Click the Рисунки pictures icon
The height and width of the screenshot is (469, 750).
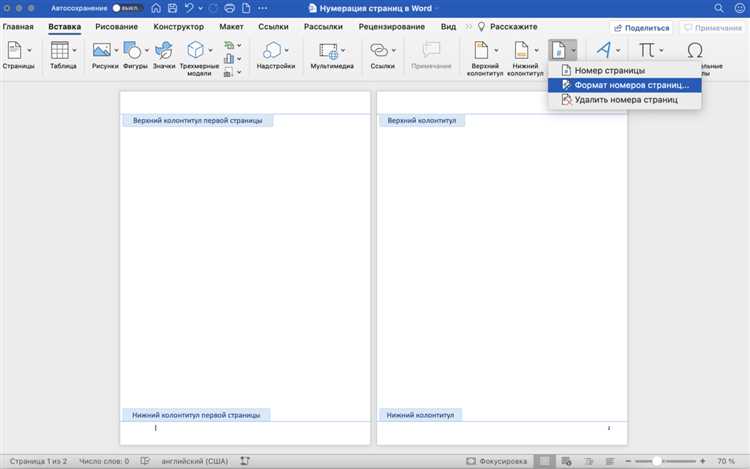tap(101, 50)
